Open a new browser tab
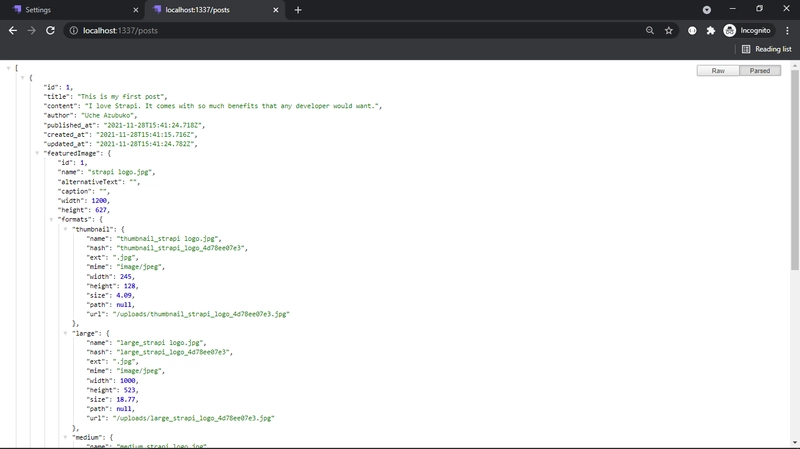This screenshot has height=449, width=800. (298, 10)
